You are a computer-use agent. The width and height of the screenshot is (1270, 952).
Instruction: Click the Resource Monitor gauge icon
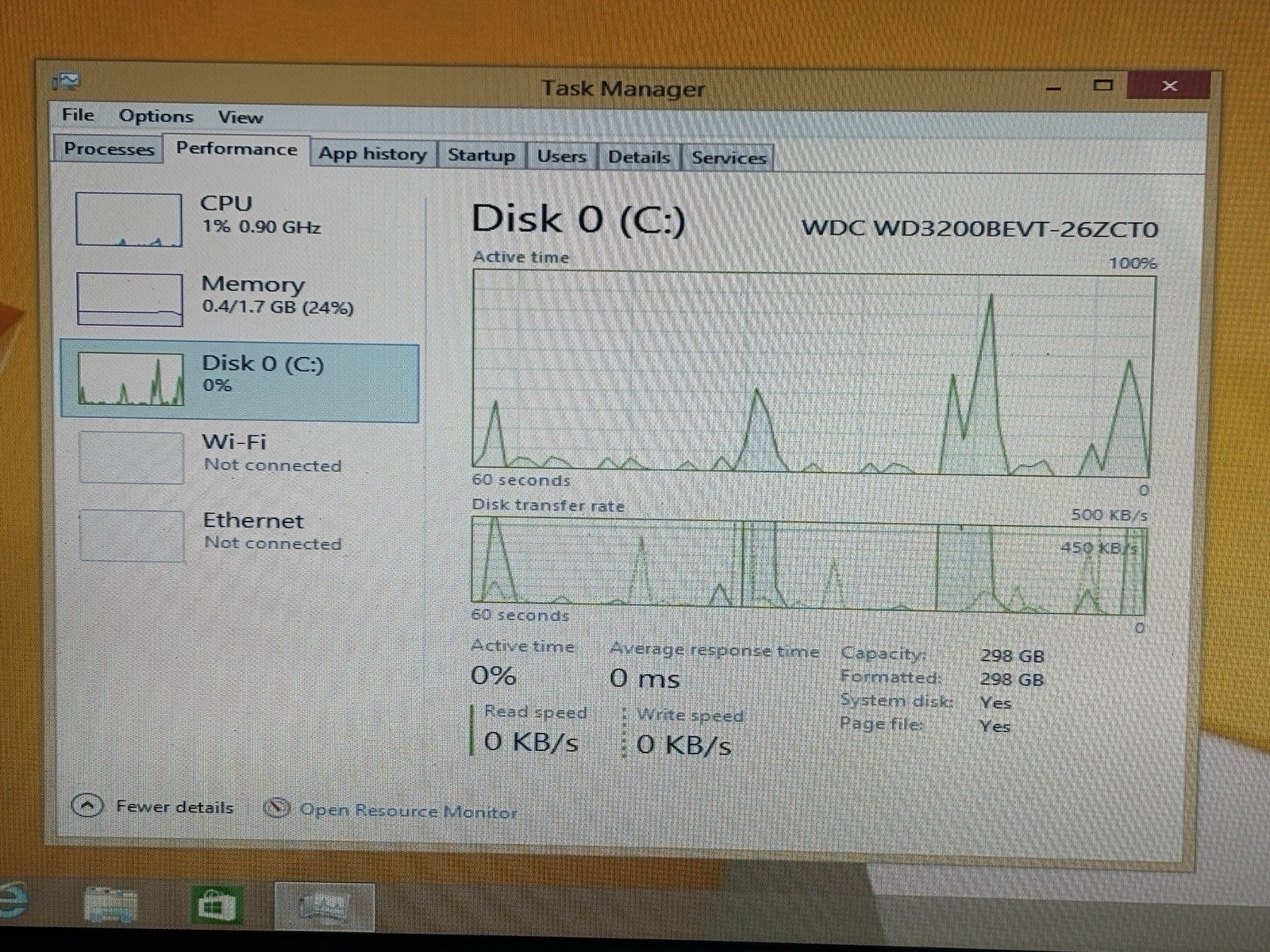[x=276, y=808]
